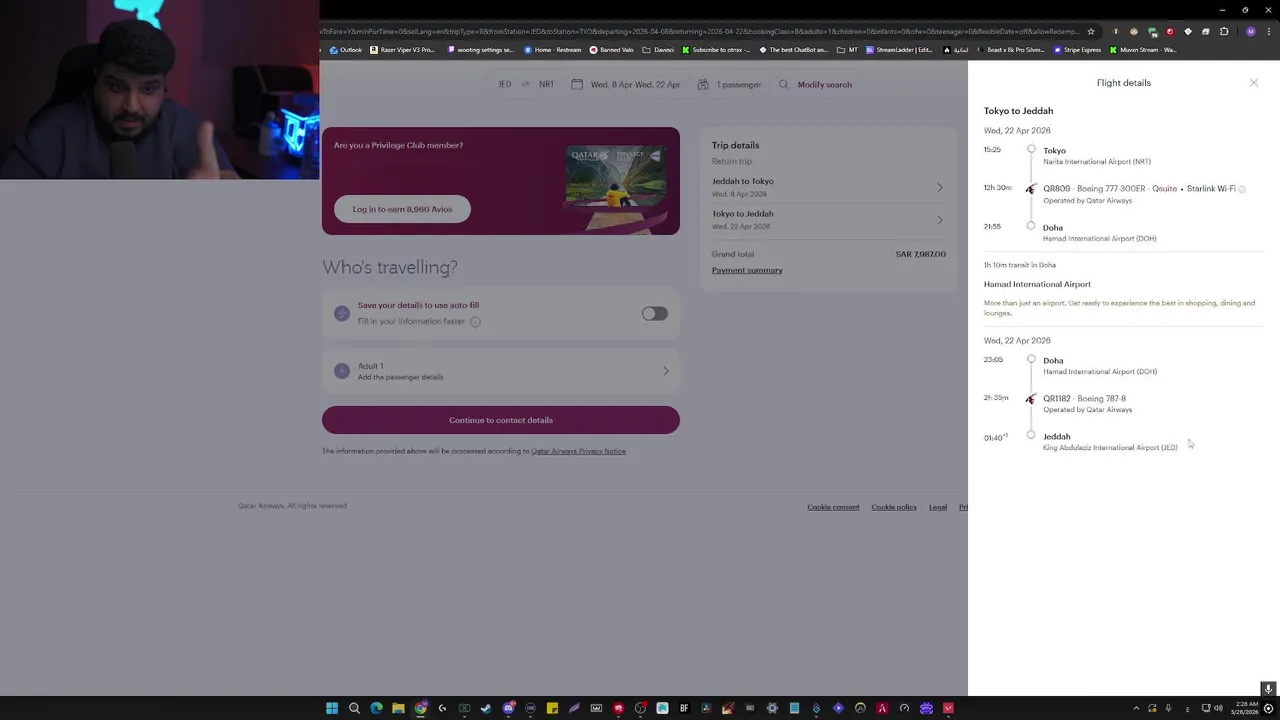
Task: Click the NRT destination code in the search bar
Action: [546, 85]
